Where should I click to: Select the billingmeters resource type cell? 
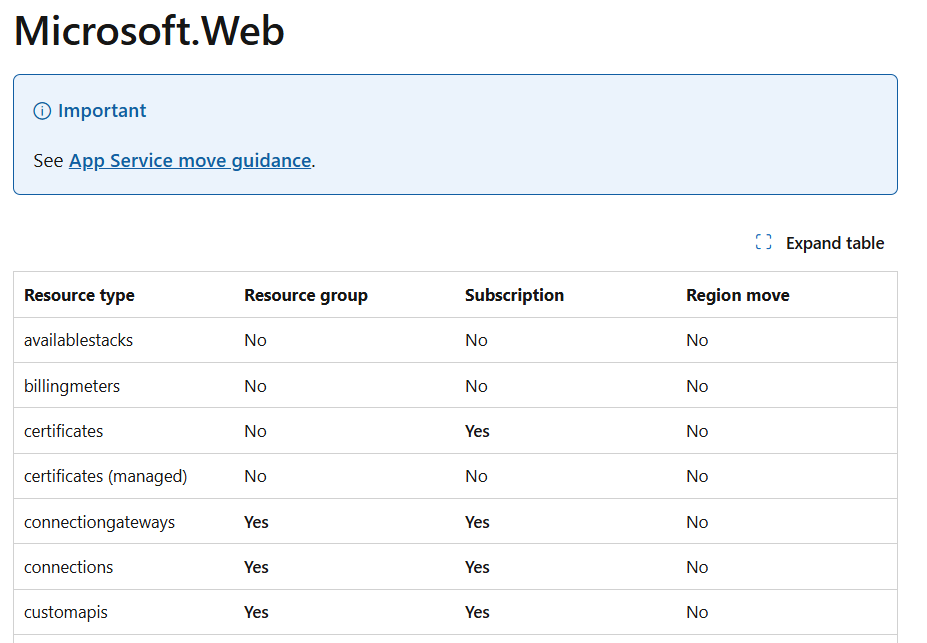[x=72, y=387]
